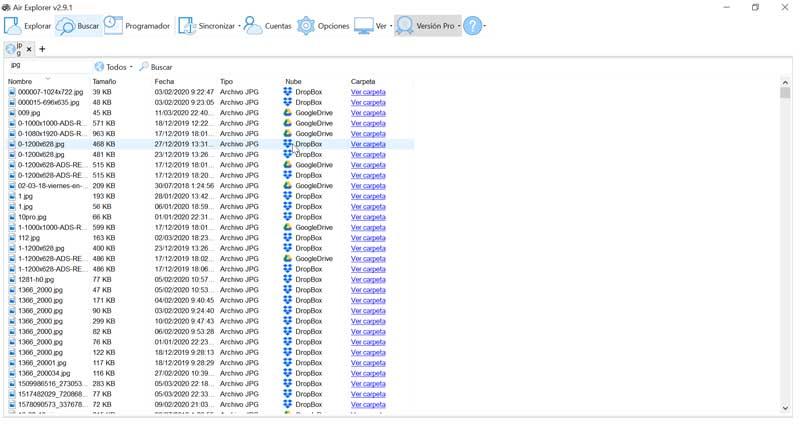Sort by Nube column header
Screen dimensions: 800x425
(x=293, y=82)
